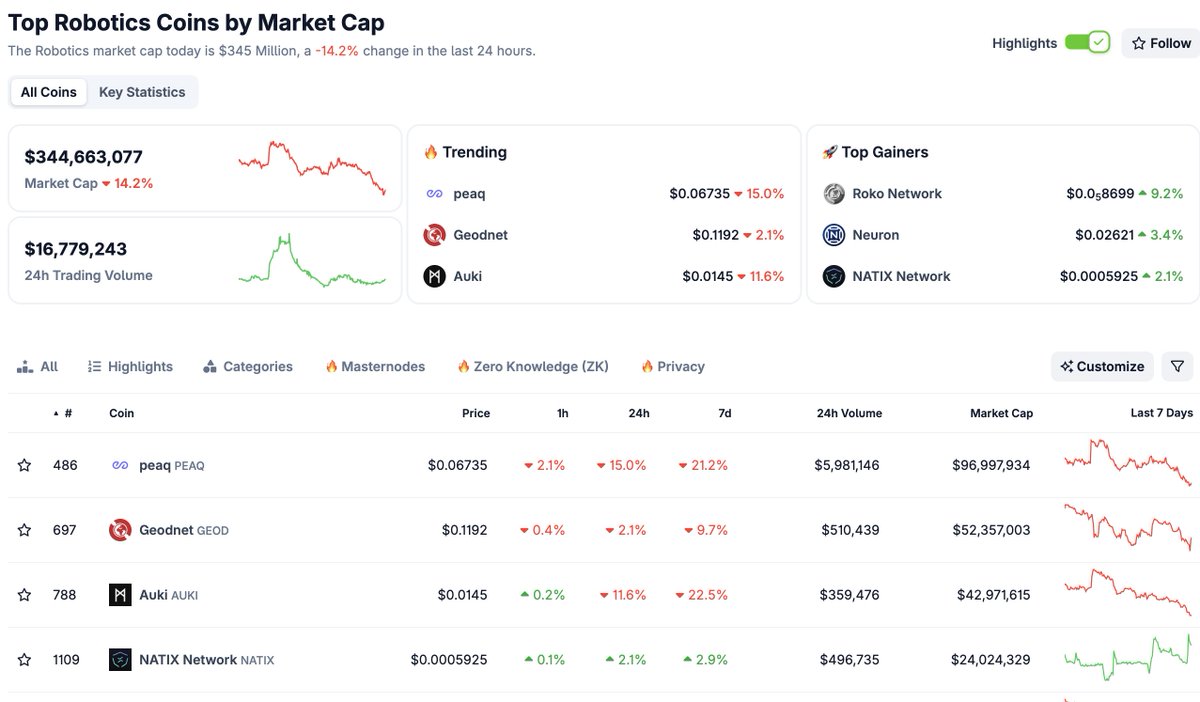Screen dimensions: 1200x702
Task: Sort table by rank number column
Action: [67, 413]
